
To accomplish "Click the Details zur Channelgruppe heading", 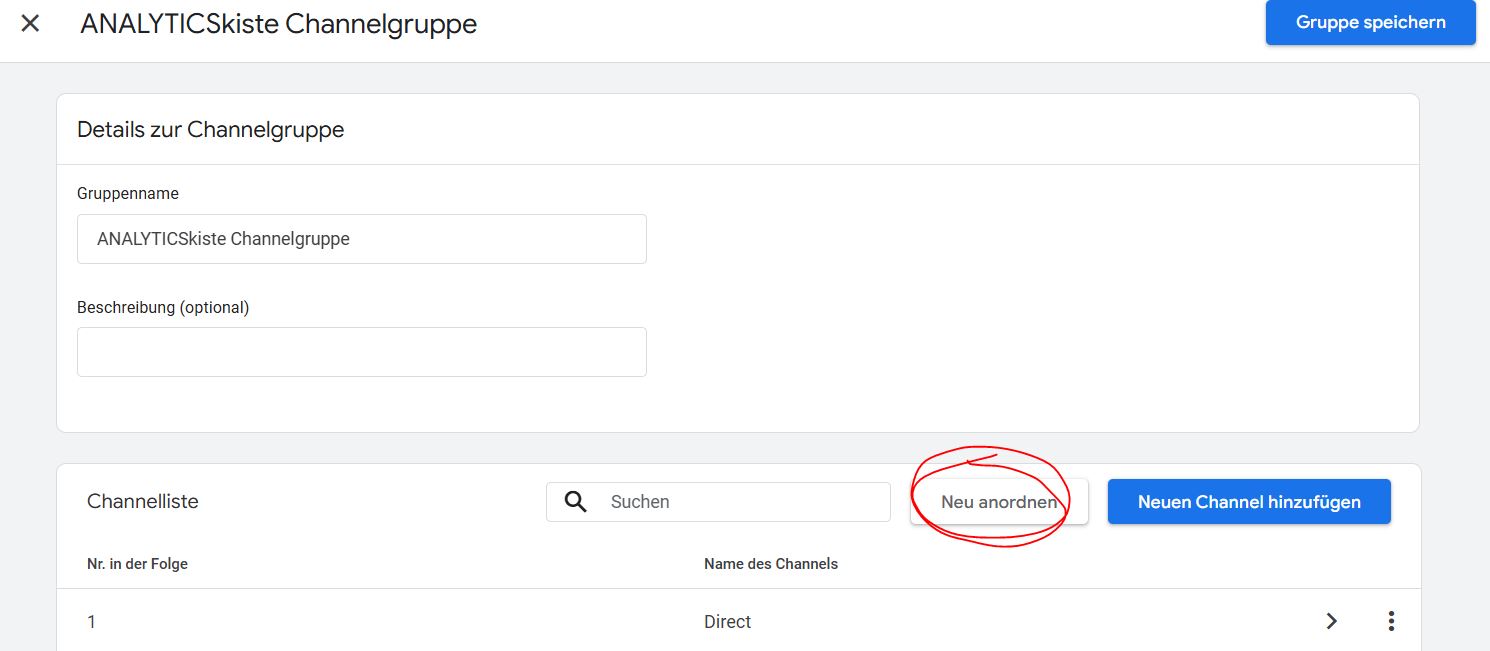I will [210, 129].
